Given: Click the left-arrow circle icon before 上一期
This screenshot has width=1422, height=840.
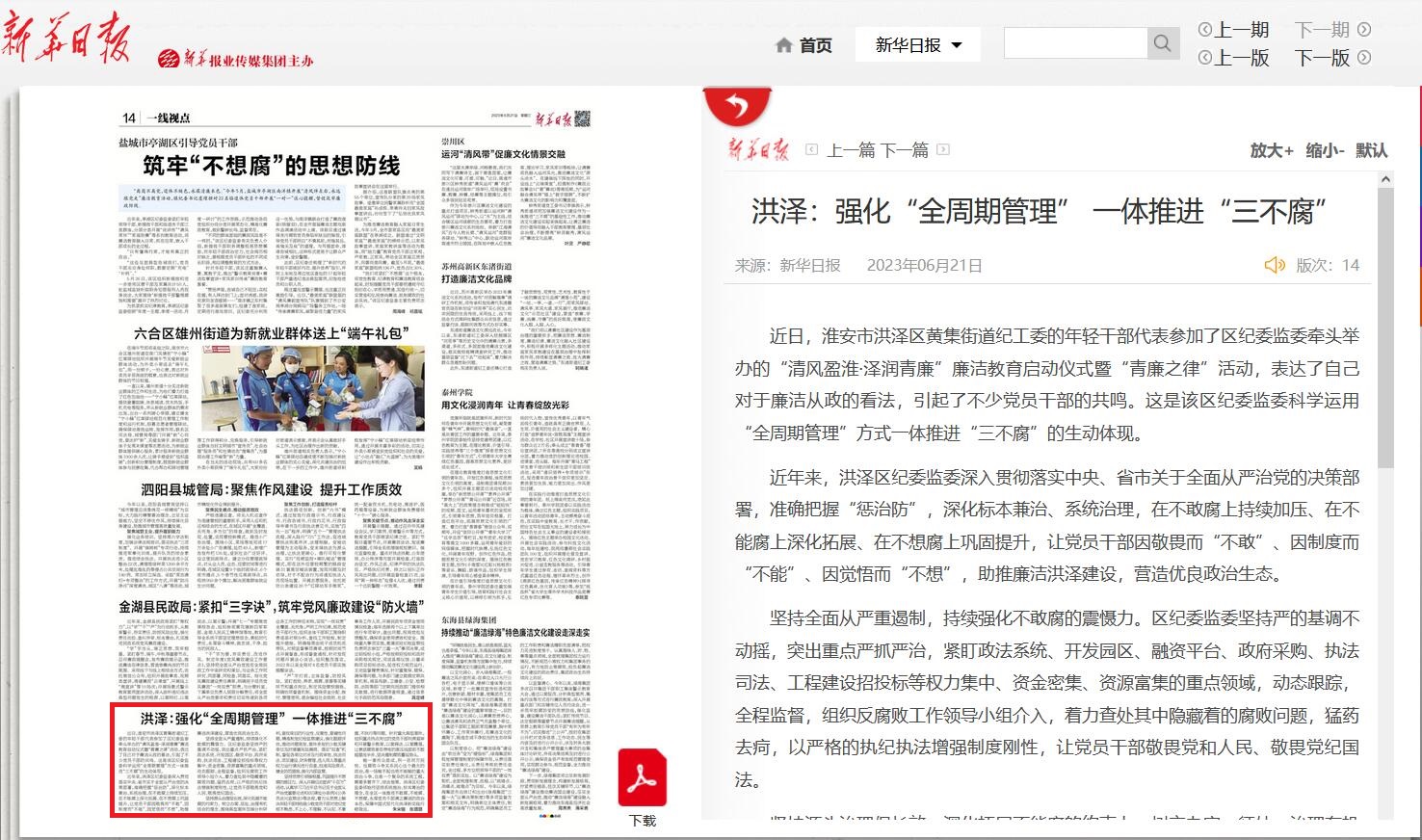Looking at the screenshot, I should 1204,30.
